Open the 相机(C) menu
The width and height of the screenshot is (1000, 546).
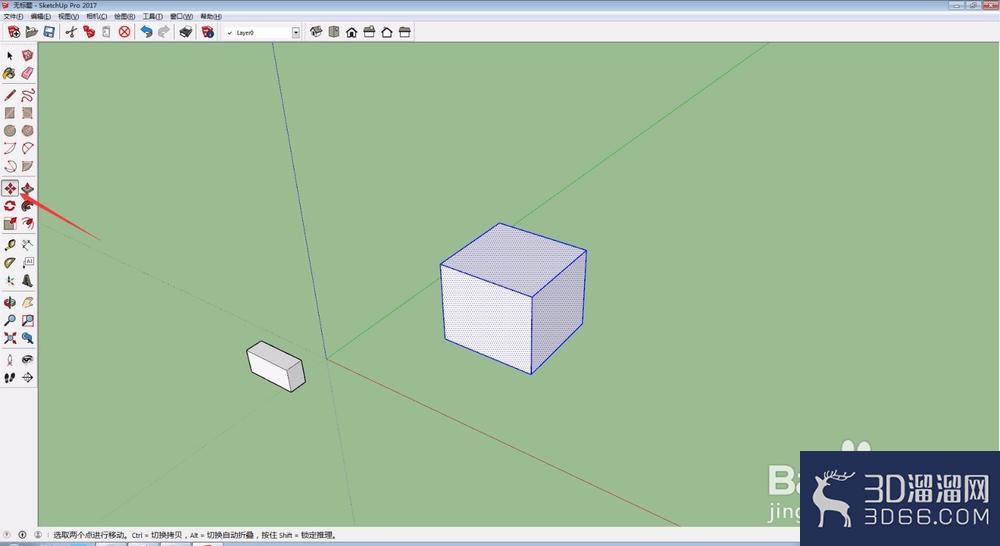pos(96,17)
